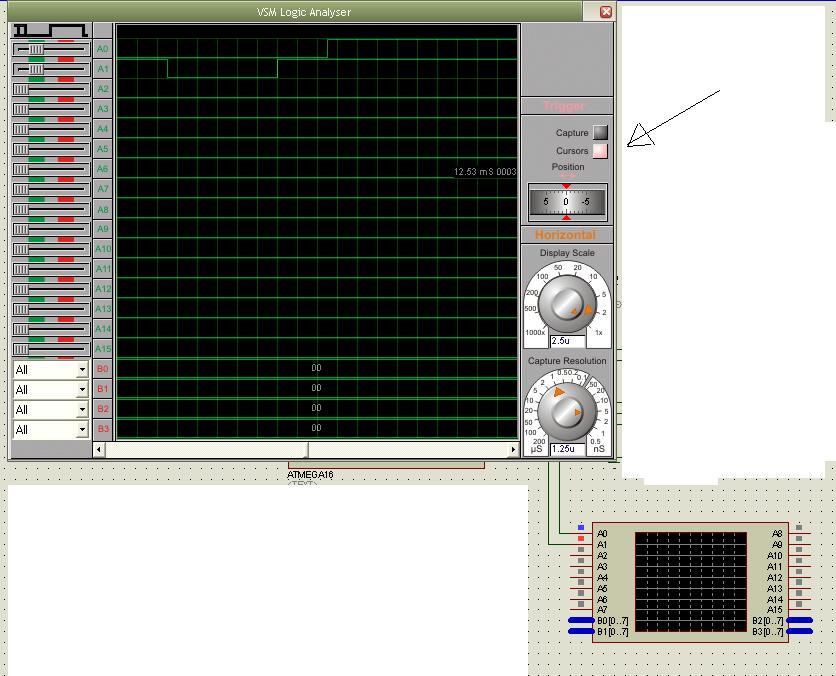This screenshot has height=676, width=836.
Task: Click the Capture Resolution value field
Action: [x=567, y=449]
